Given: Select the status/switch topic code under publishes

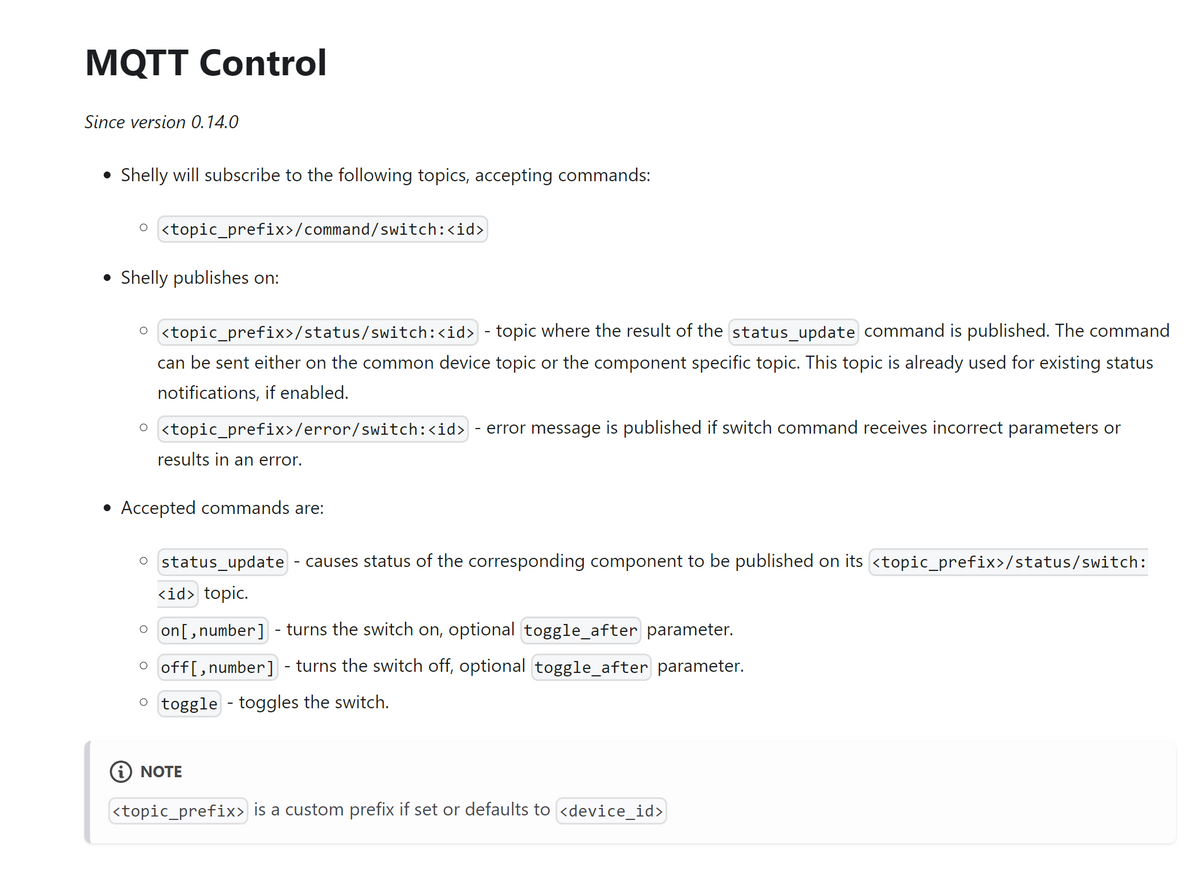Looking at the screenshot, I should tap(317, 331).
